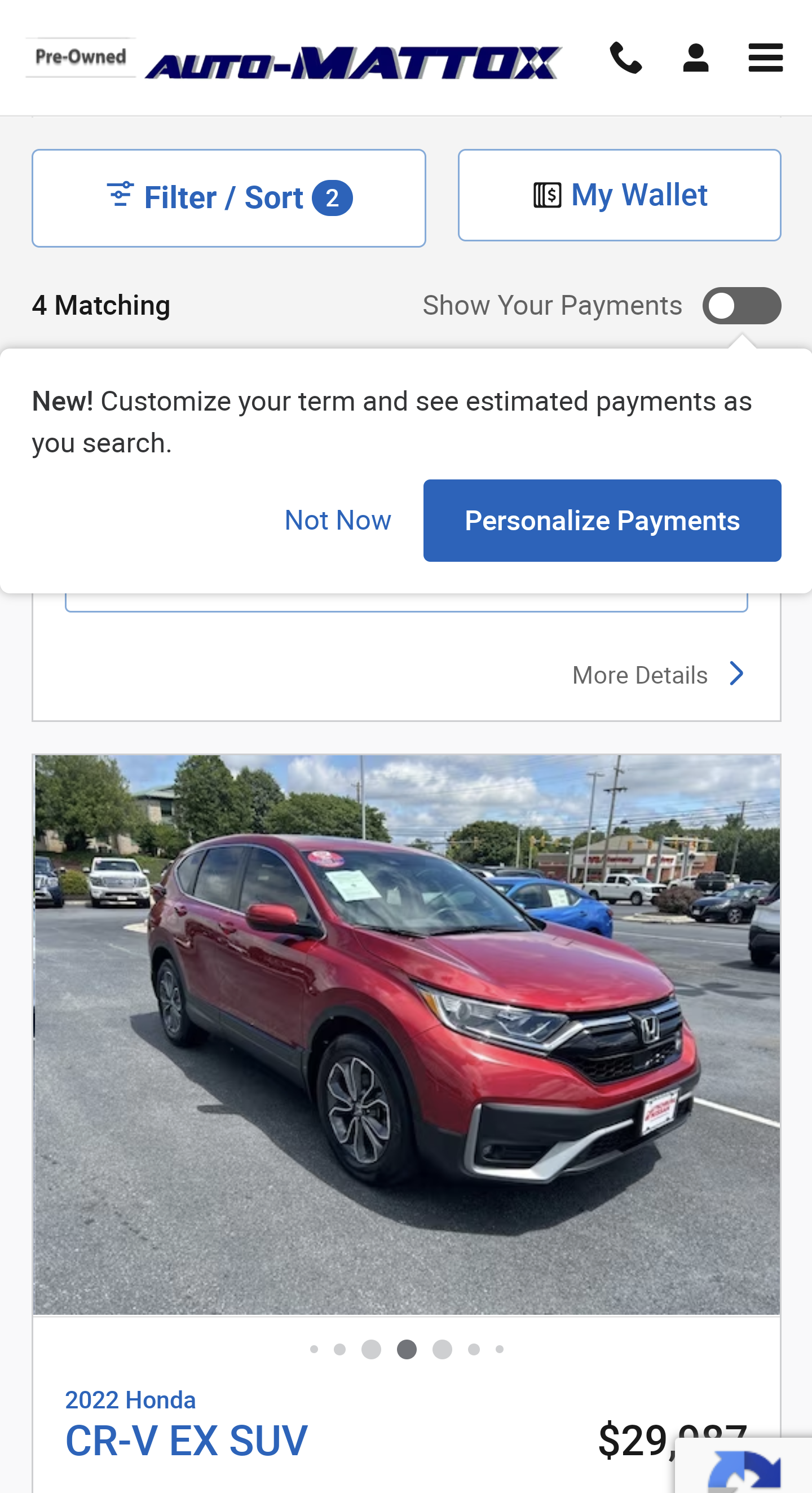
Task: Open the Filter / Sort panel
Action: (229, 198)
